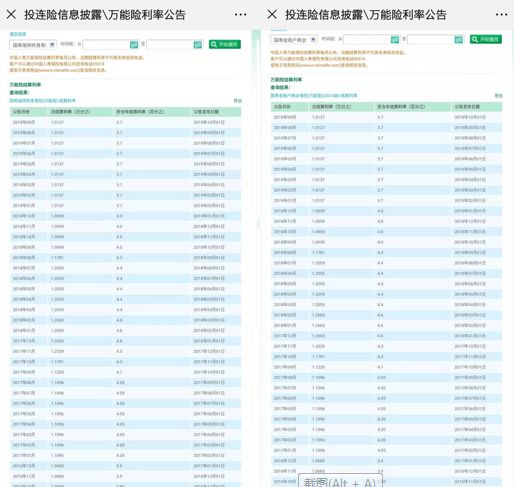The image size is (514, 487).
Task: Open the three-dot menu on right page
Action: (501, 15)
